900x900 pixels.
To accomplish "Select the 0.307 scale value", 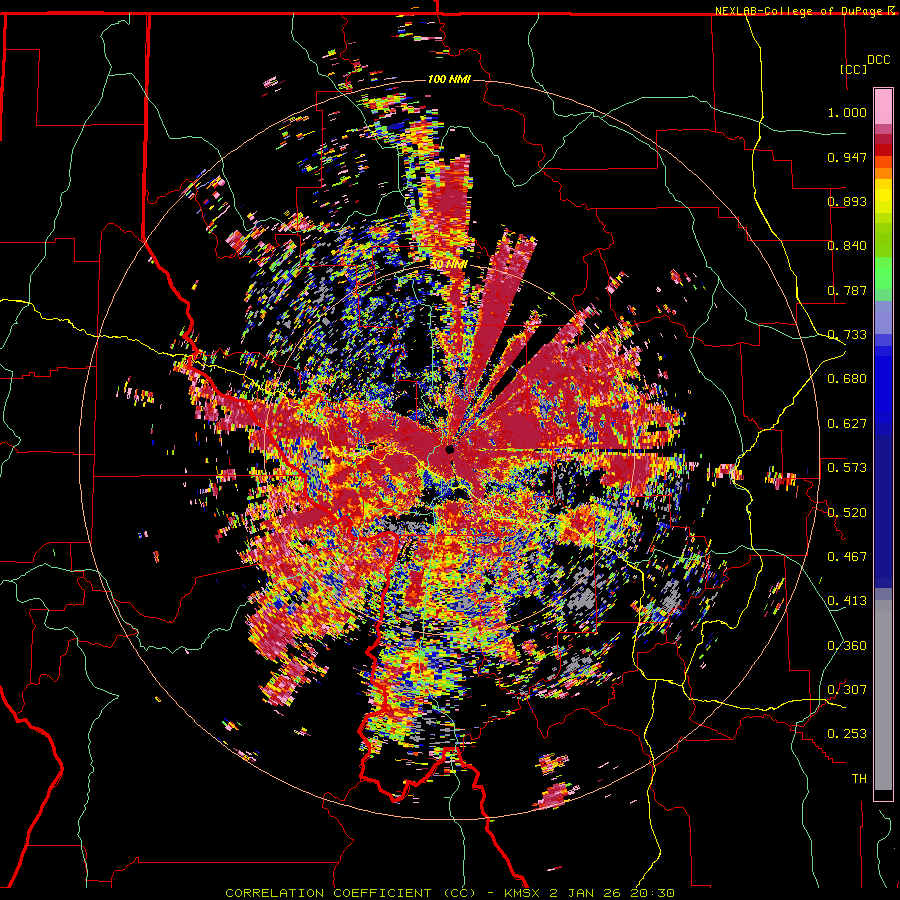I will (847, 690).
